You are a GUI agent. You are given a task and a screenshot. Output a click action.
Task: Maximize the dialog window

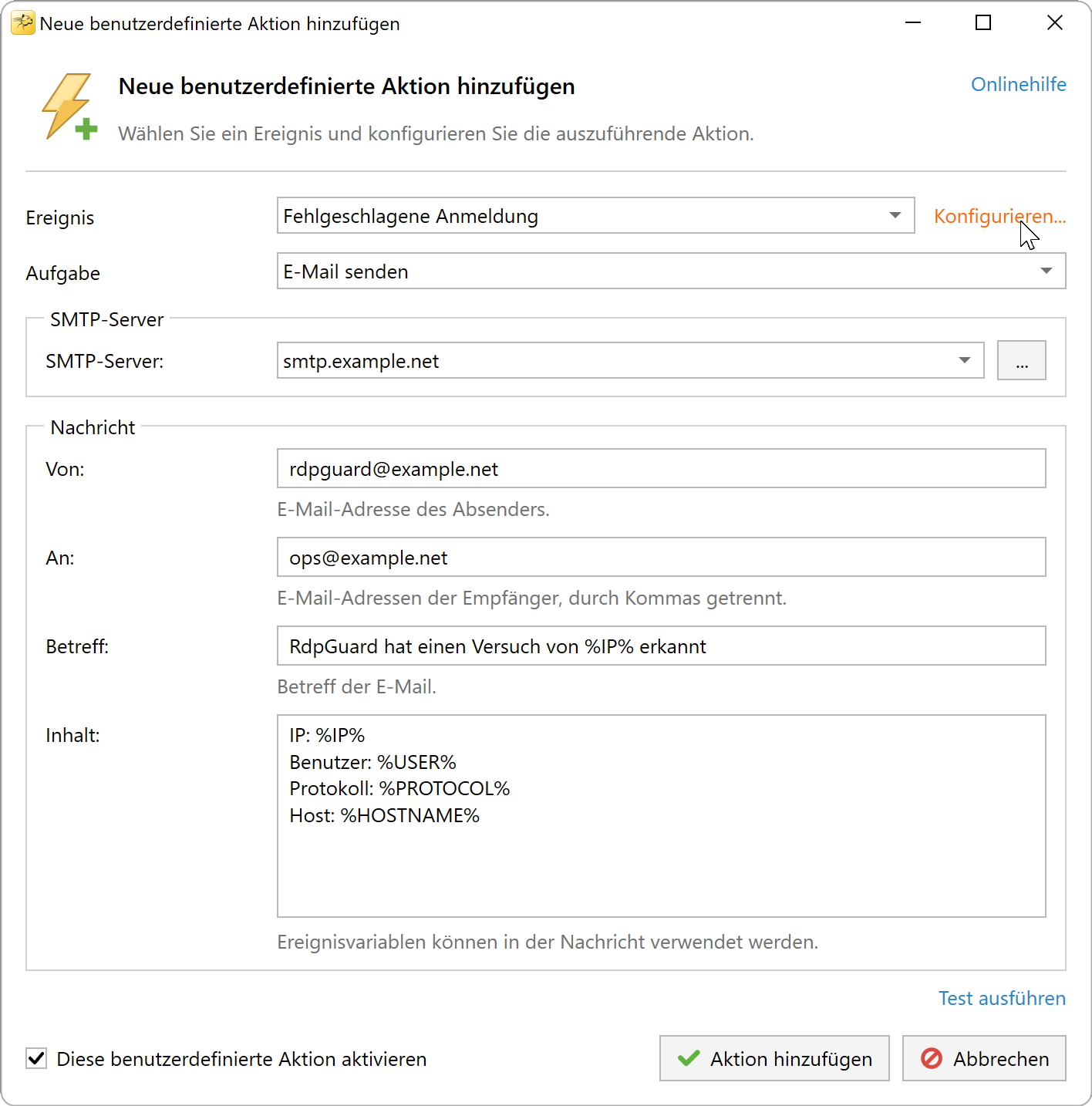(983, 23)
